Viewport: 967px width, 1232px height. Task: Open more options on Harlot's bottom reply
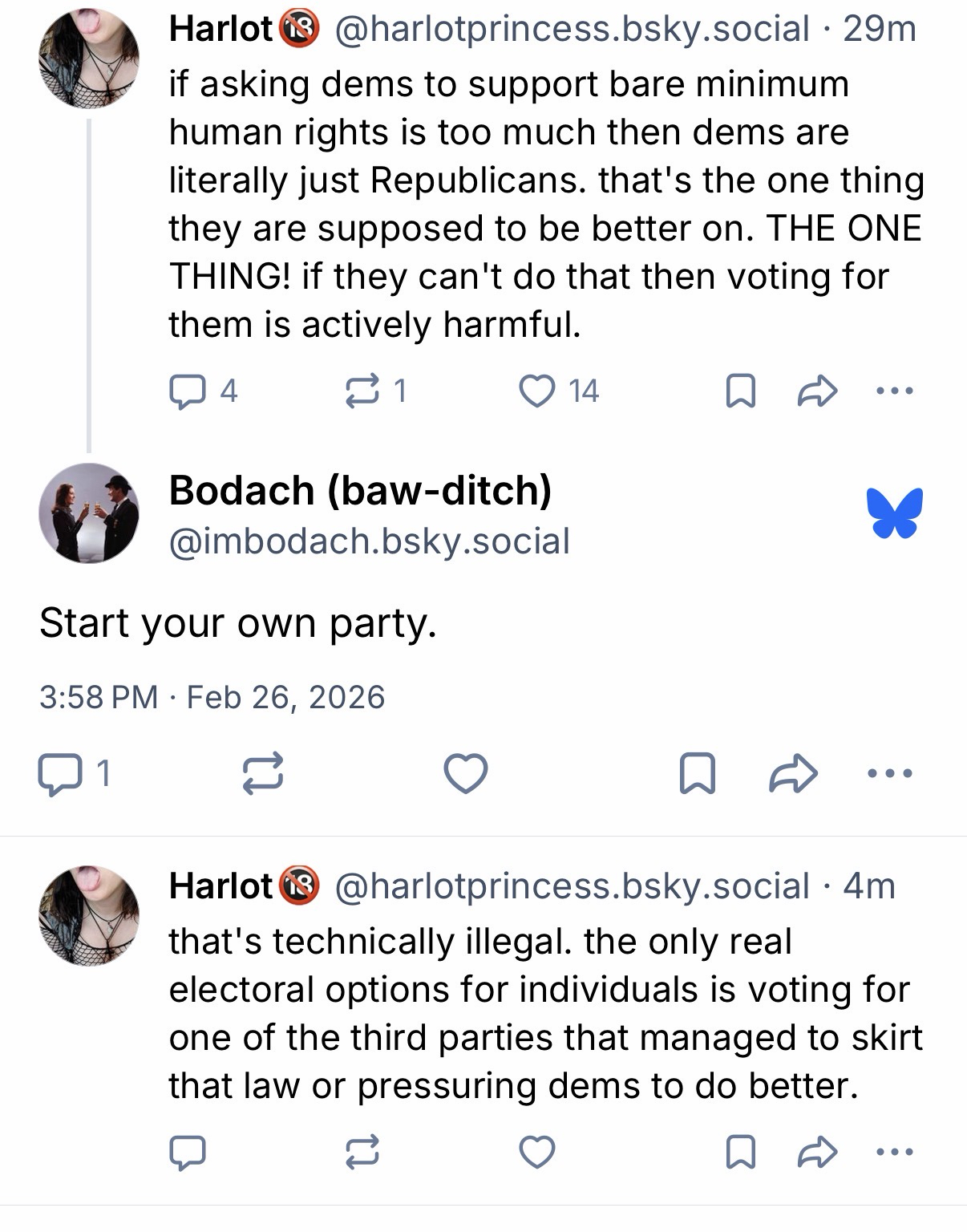pos(894,1153)
